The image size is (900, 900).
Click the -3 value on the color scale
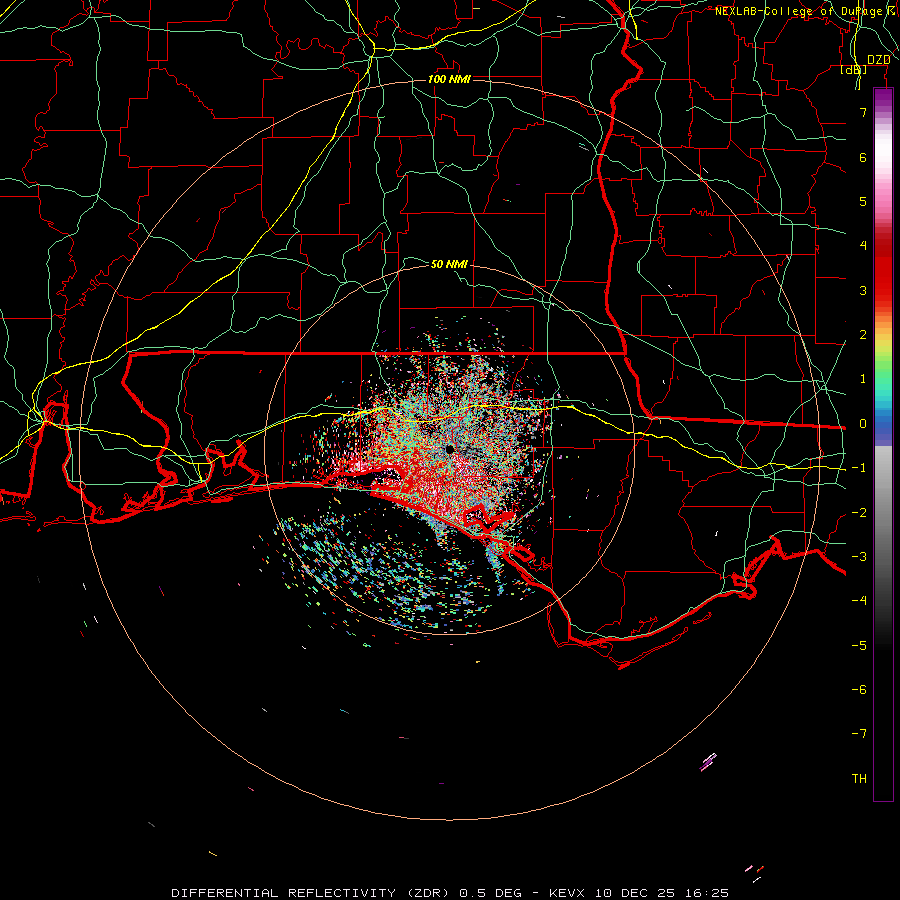tap(859, 557)
